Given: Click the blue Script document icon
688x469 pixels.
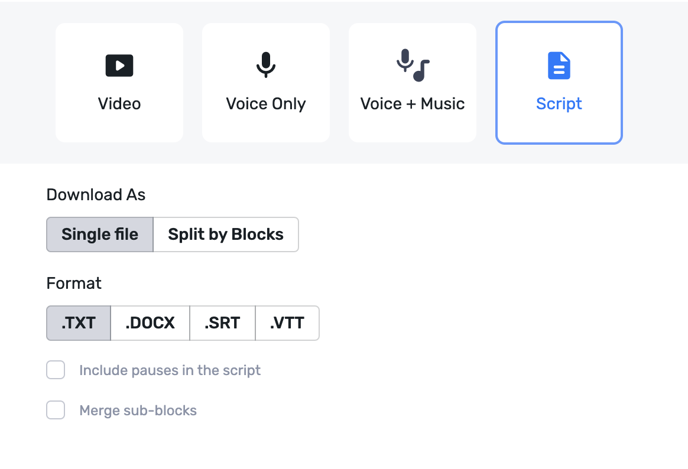Looking at the screenshot, I should 559,66.
